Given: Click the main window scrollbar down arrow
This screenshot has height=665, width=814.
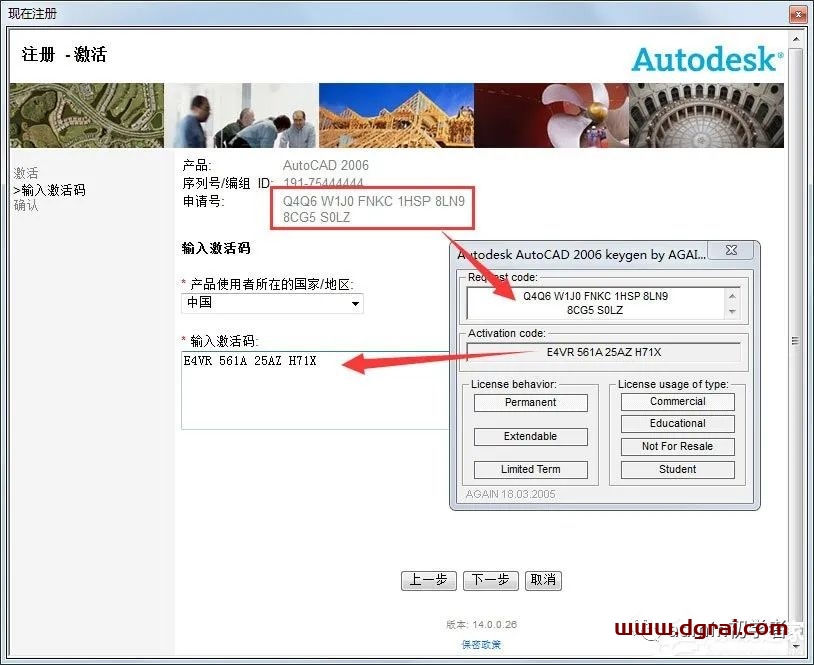Looking at the screenshot, I should click(x=796, y=646).
